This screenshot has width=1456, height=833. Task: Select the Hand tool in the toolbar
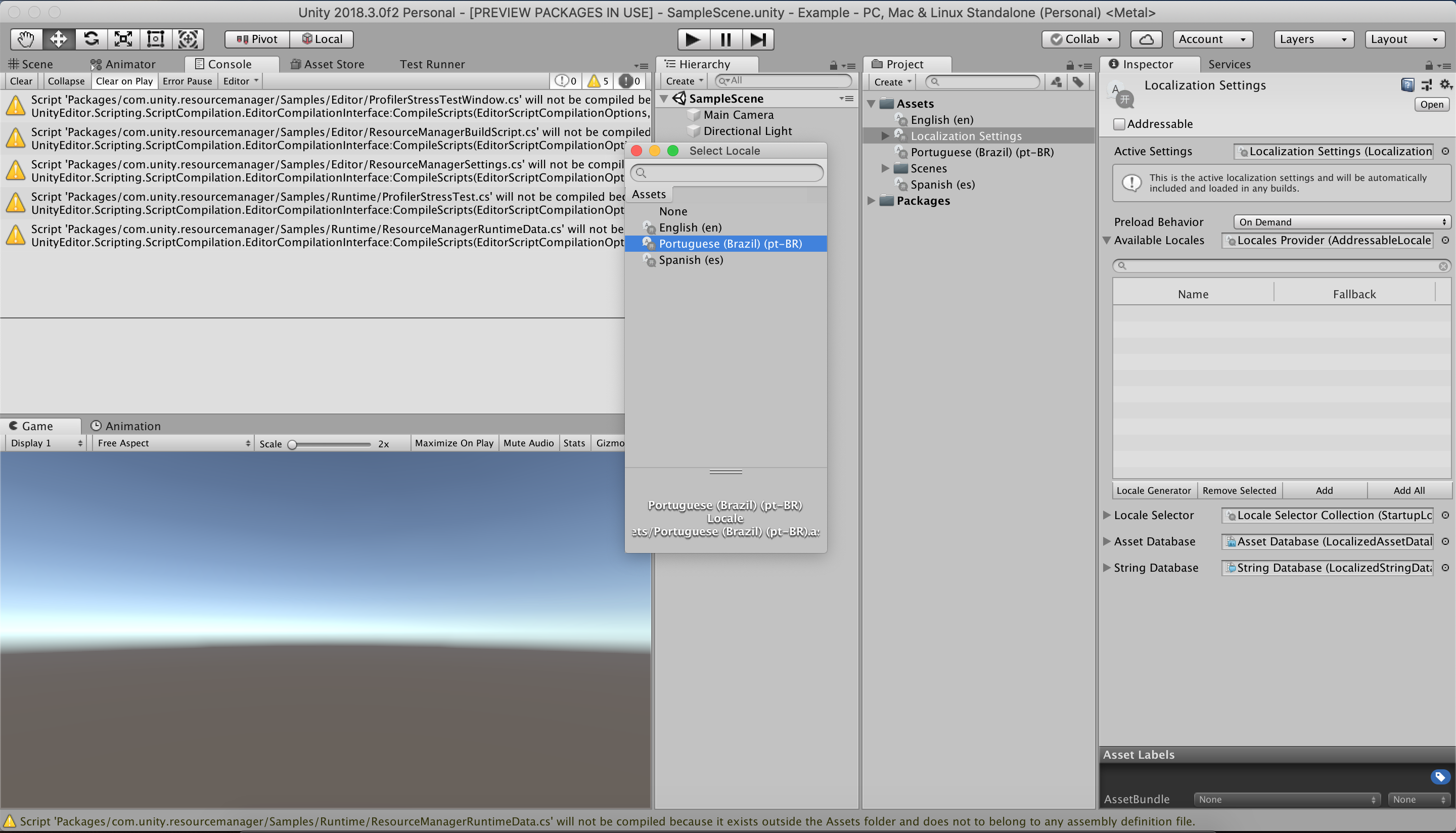(26, 39)
